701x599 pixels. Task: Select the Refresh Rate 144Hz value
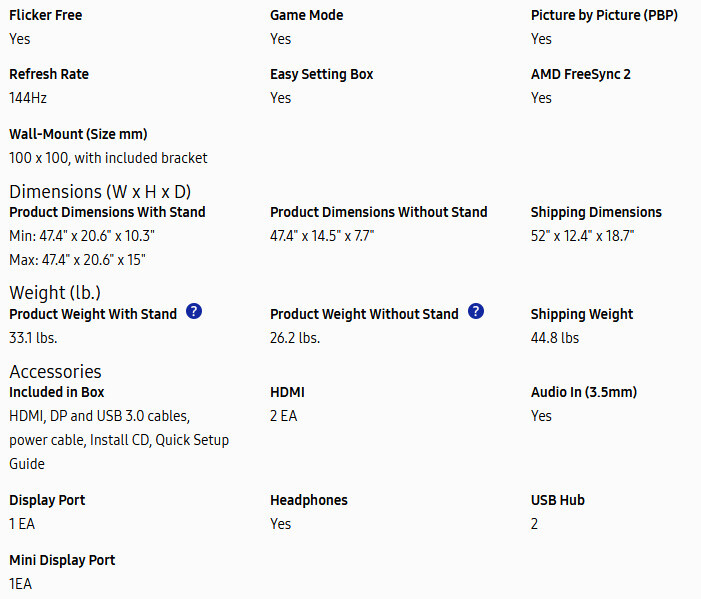click(28, 98)
